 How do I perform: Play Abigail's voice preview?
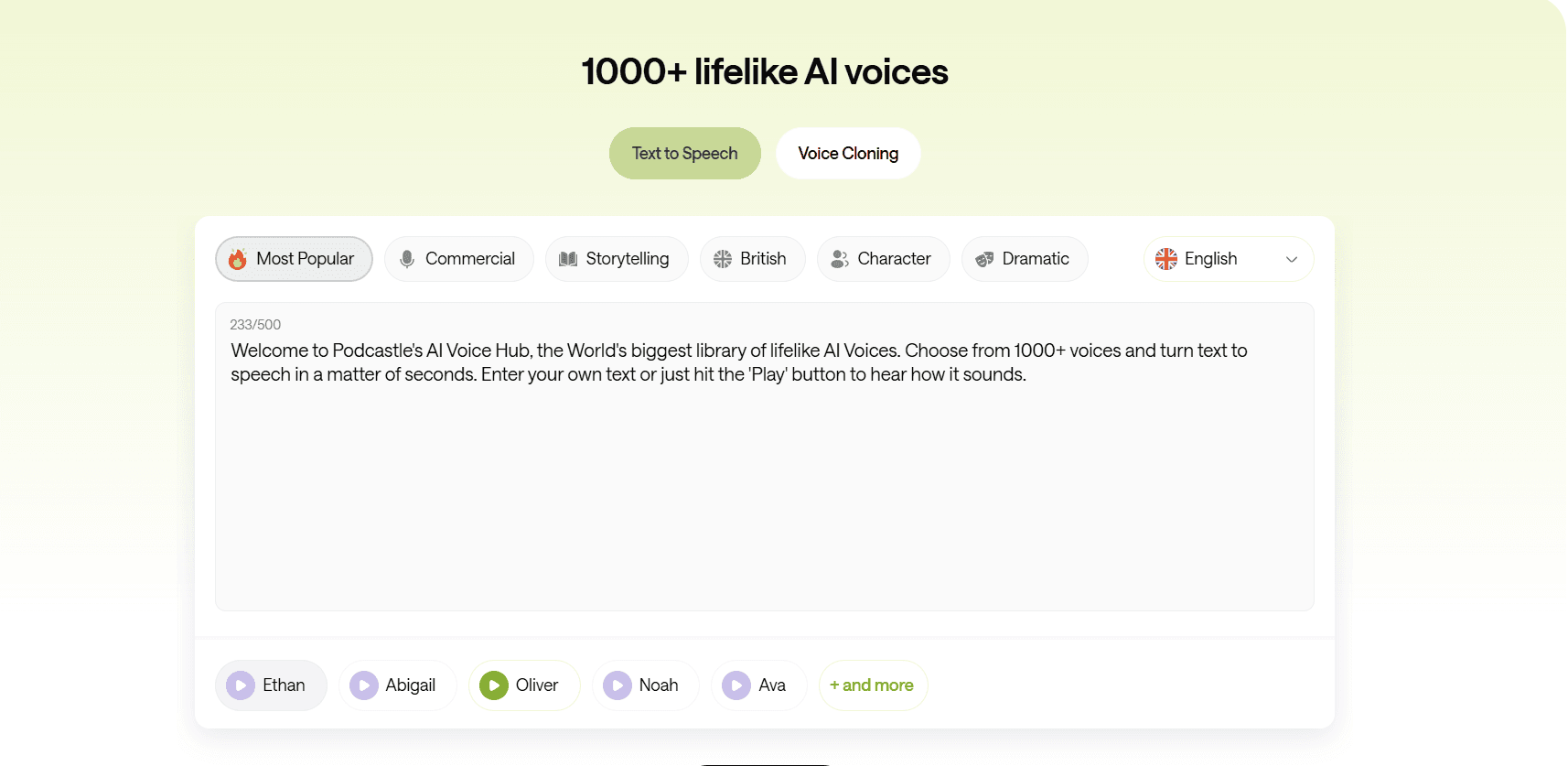pyautogui.click(x=365, y=685)
